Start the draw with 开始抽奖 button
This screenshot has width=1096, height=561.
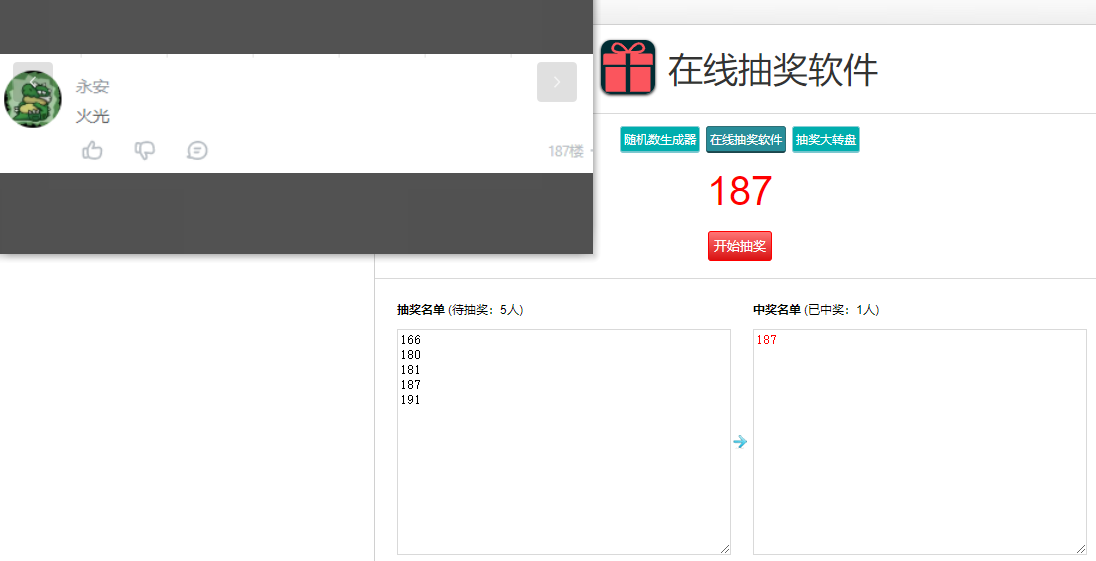click(740, 246)
